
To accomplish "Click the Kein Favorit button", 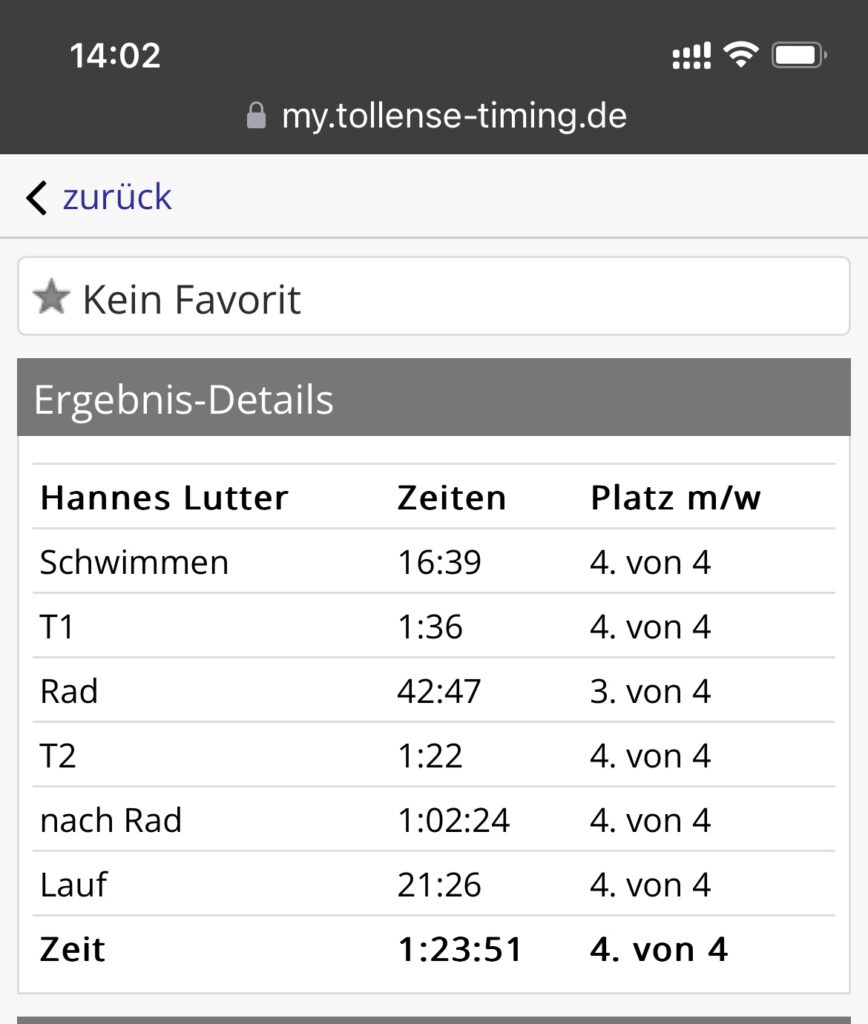I will [434, 296].
